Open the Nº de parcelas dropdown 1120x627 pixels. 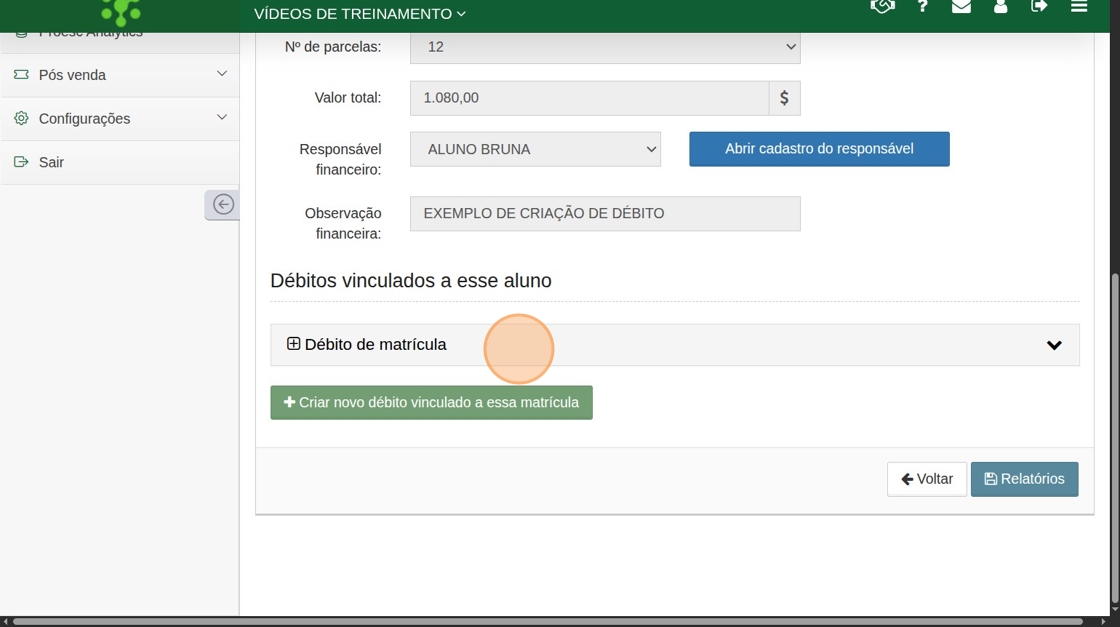[x=605, y=47]
